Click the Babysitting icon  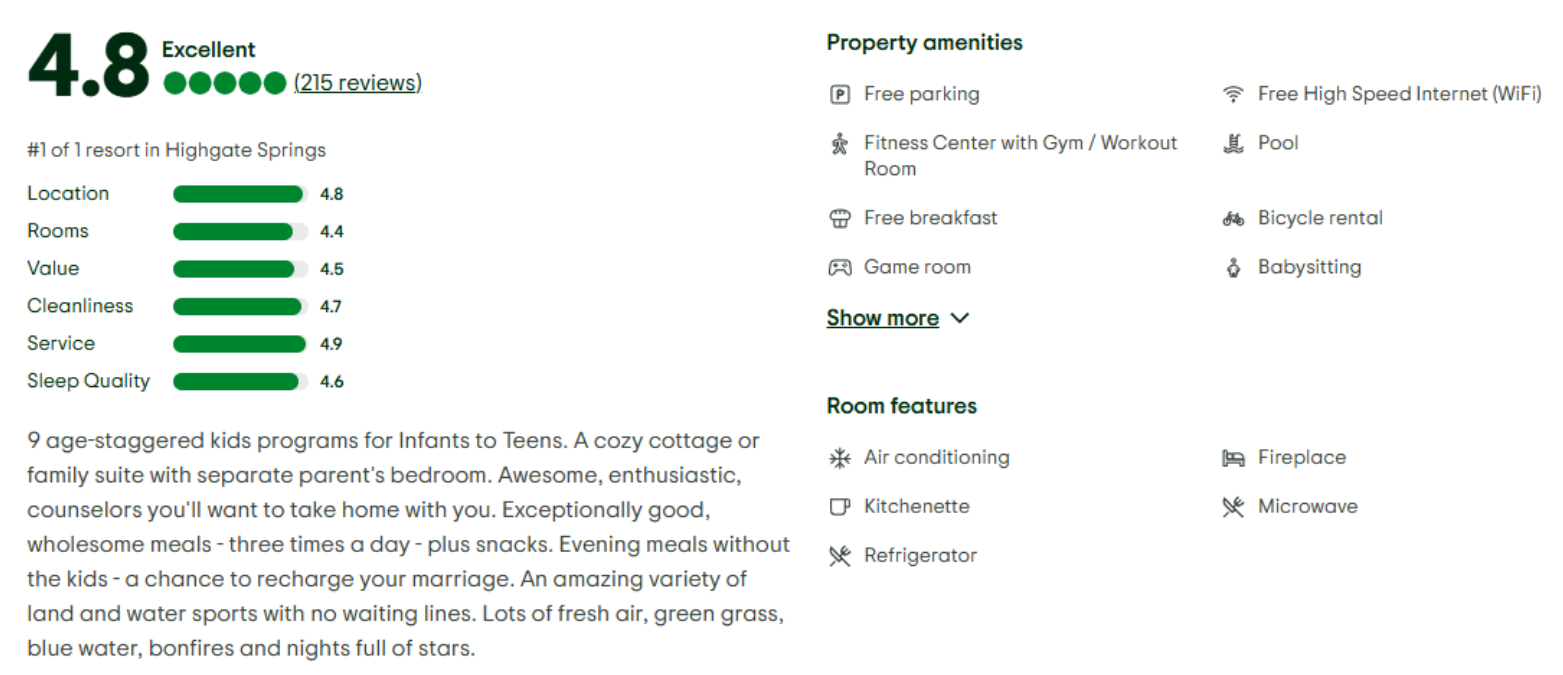coord(1233,268)
